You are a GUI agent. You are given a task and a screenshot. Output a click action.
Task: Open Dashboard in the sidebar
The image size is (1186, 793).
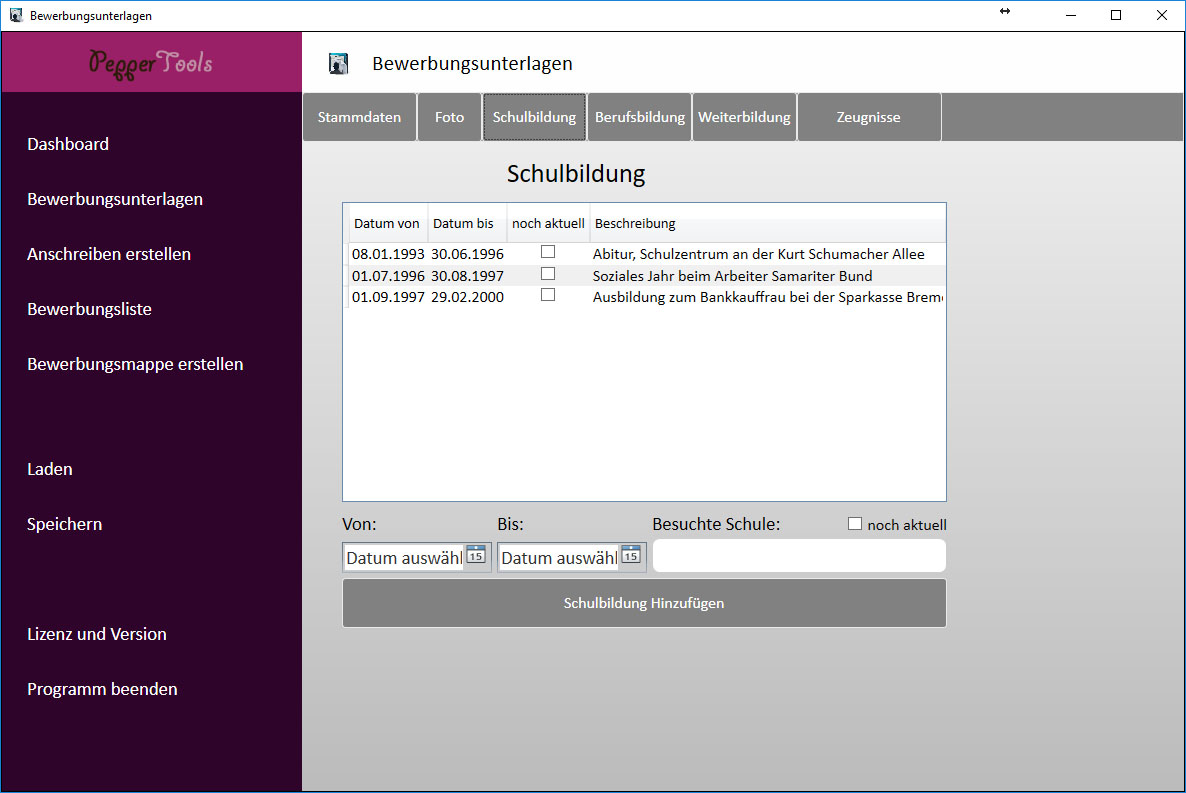[x=68, y=144]
